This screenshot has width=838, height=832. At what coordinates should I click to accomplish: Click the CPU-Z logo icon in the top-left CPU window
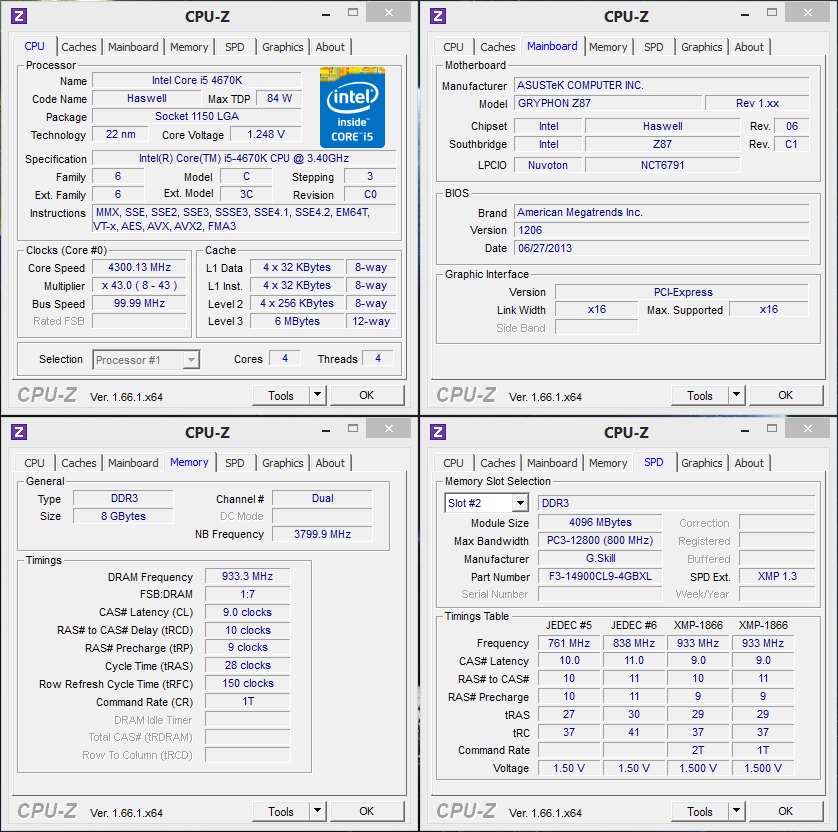(x=19, y=16)
